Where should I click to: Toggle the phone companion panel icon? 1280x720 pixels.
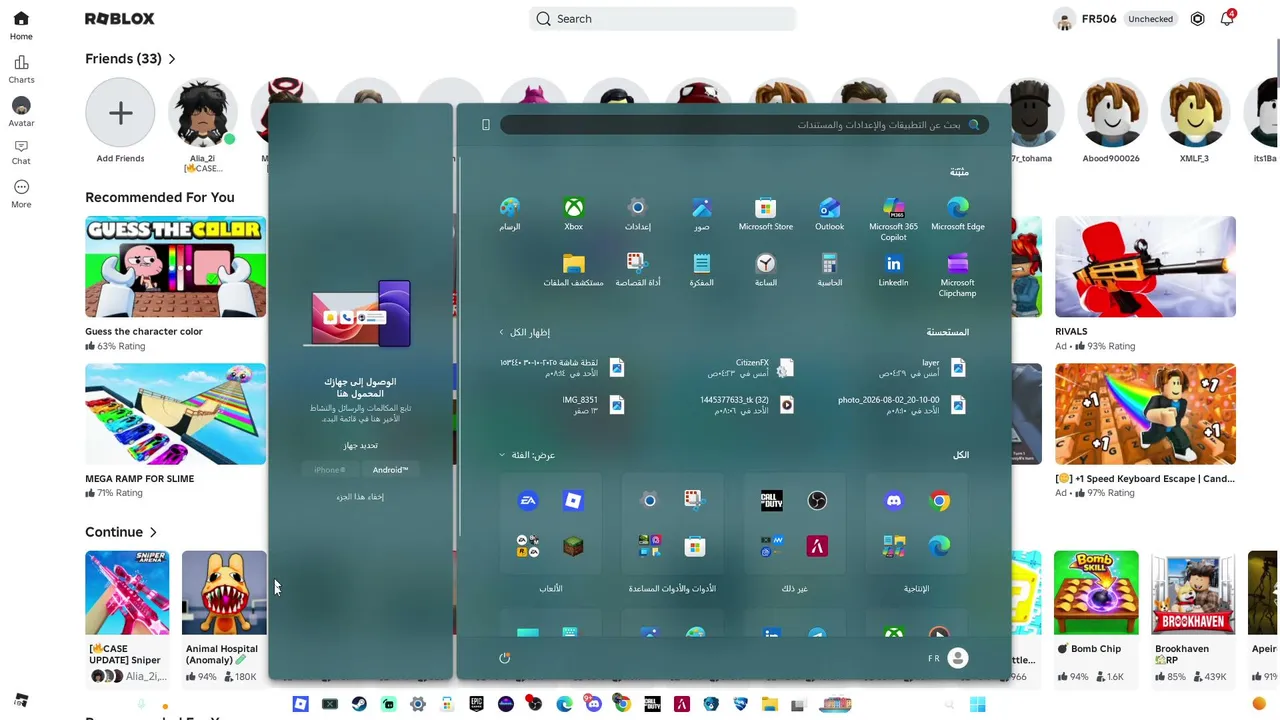(x=486, y=125)
